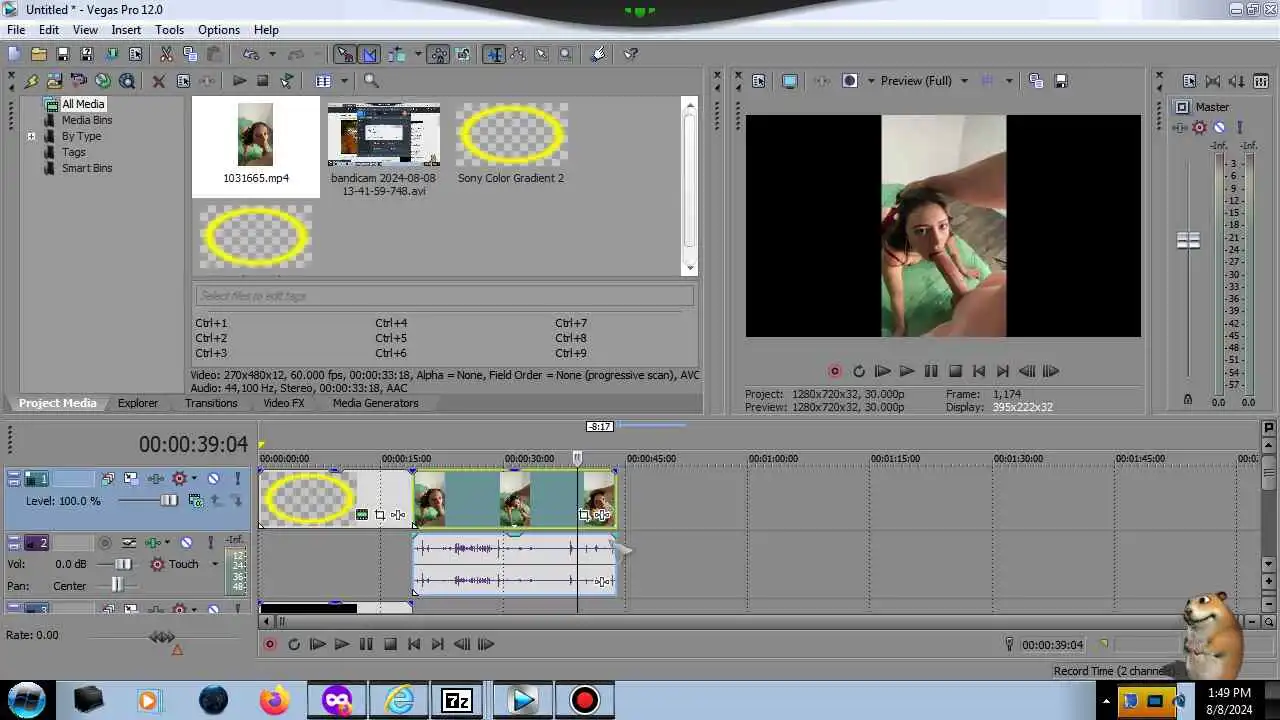The height and width of the screenshot is (720, 1280).
Task: Arm audio track 2 for record
Action: (105, 543)
